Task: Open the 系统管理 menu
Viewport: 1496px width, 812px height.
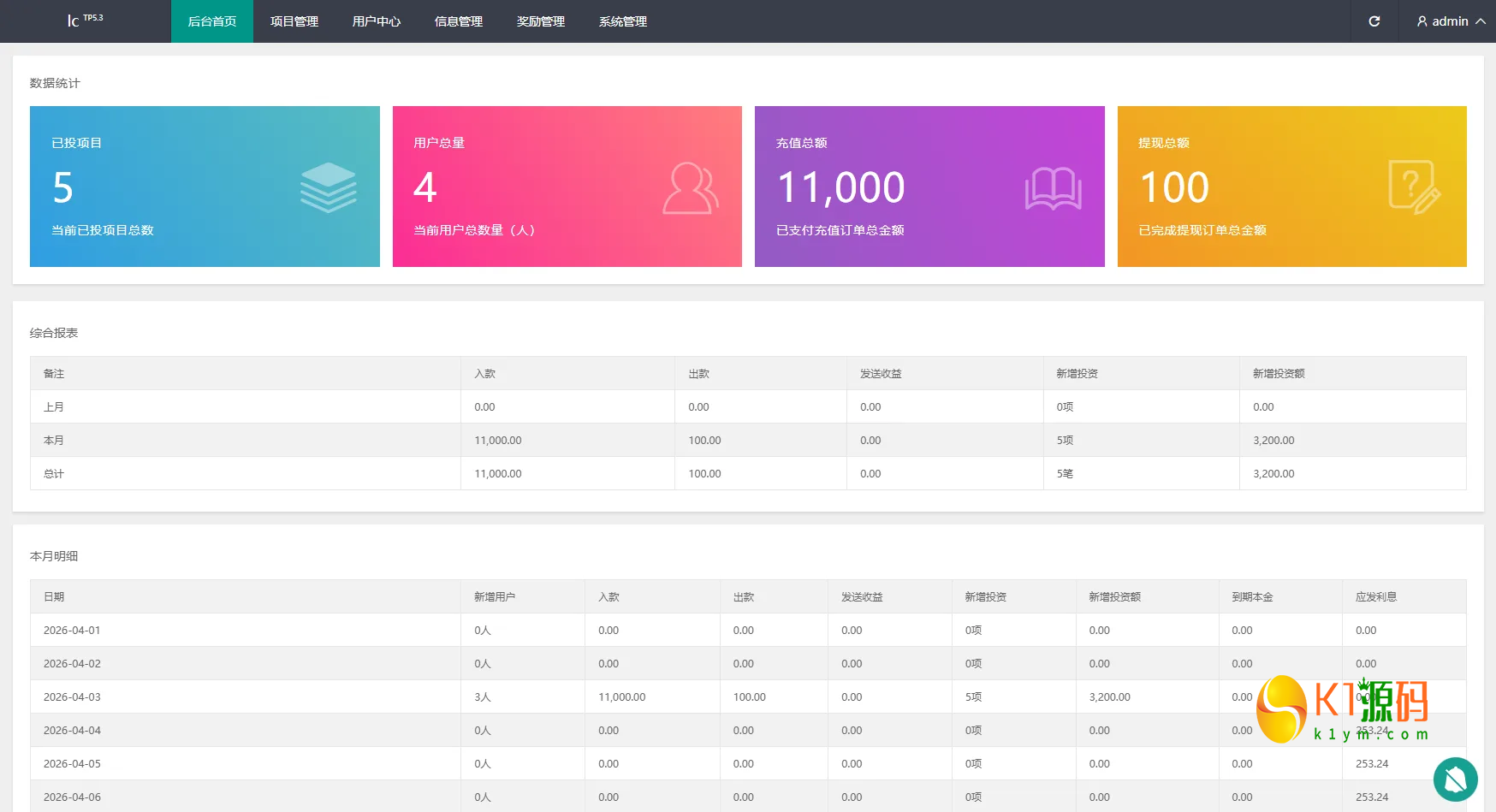Action: tap(623, 21)
